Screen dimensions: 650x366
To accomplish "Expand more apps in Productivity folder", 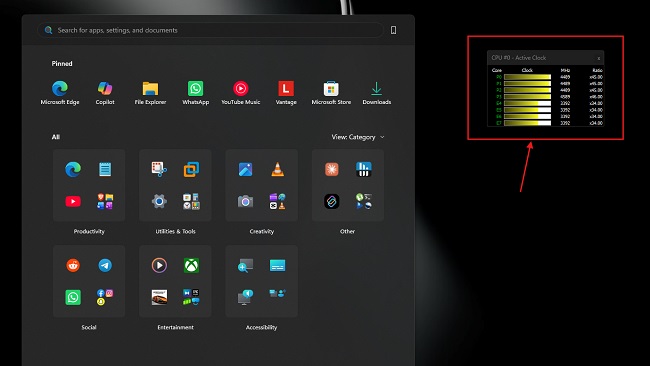I will click(105, 201).
